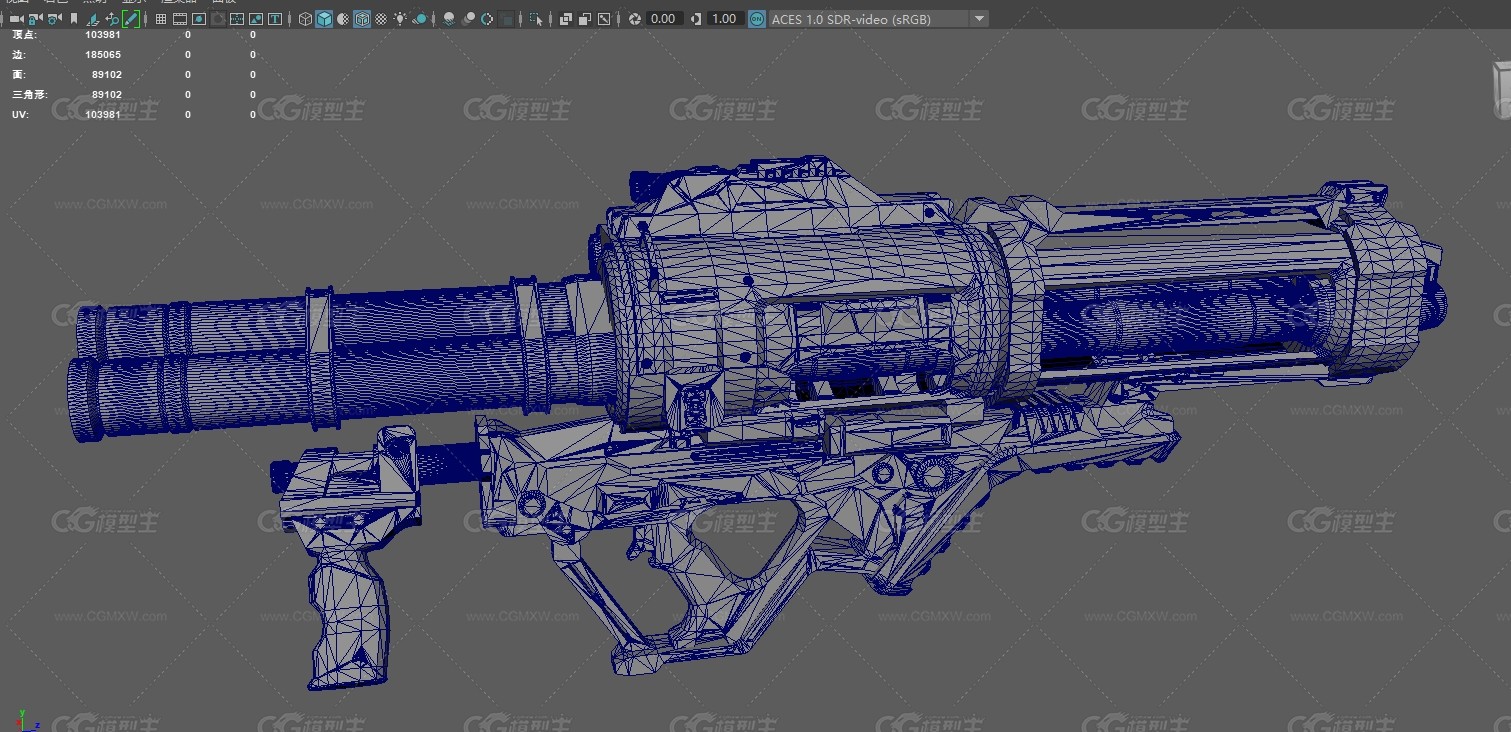Click the 三角形 triangle count 89102
Image resolution: width=1511 pixels, height=732 pixels.
(107, 95)
